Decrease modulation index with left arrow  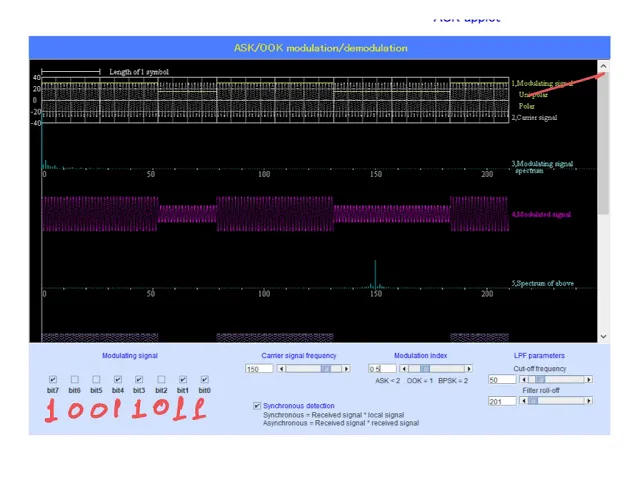point(404,369)
